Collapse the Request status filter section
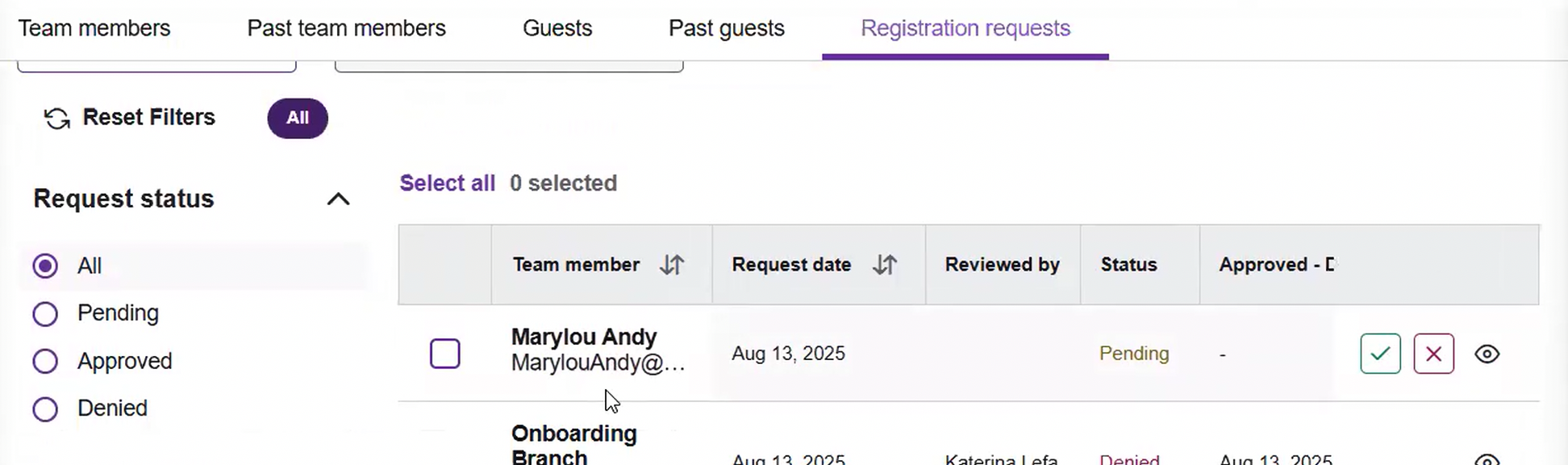 [x=338, y=199]
